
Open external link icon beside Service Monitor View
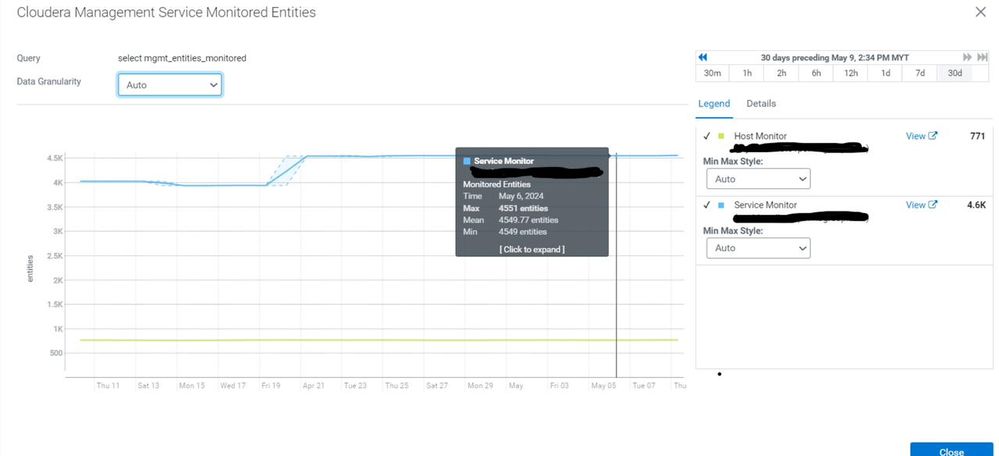pyautogui.click(x=933, y=204)
